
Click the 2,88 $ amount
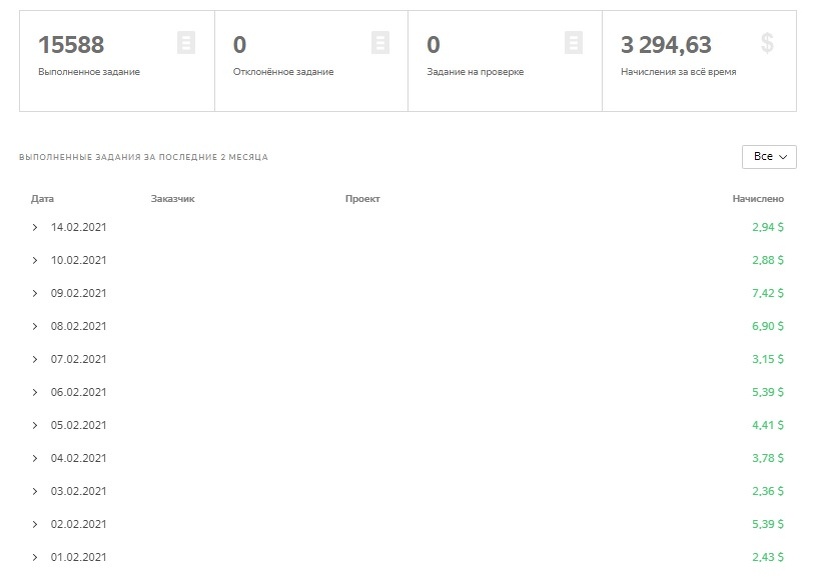pyautogui.click(x=768, y=260)
